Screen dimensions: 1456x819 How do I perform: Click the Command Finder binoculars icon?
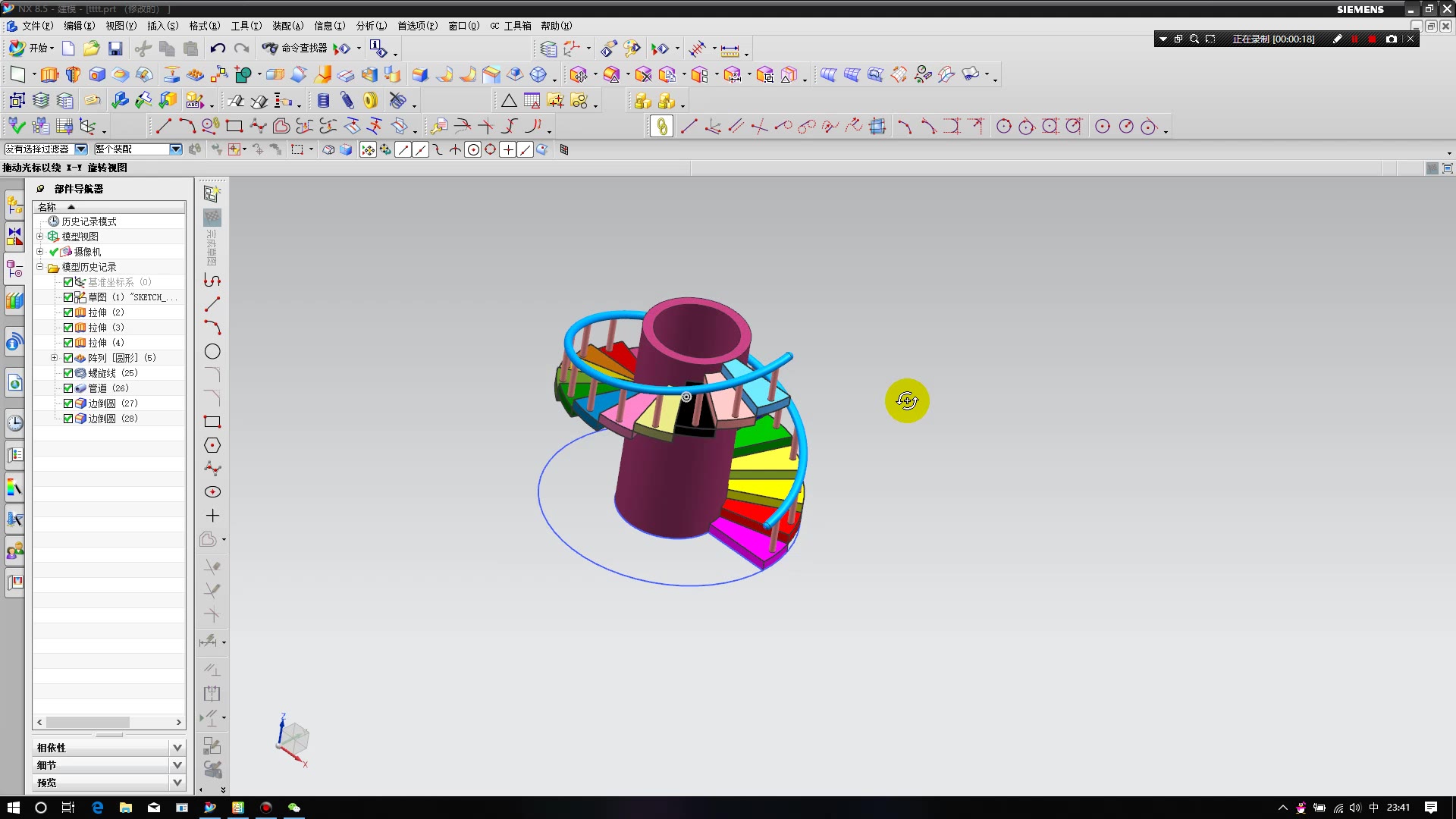pos(270,49)
